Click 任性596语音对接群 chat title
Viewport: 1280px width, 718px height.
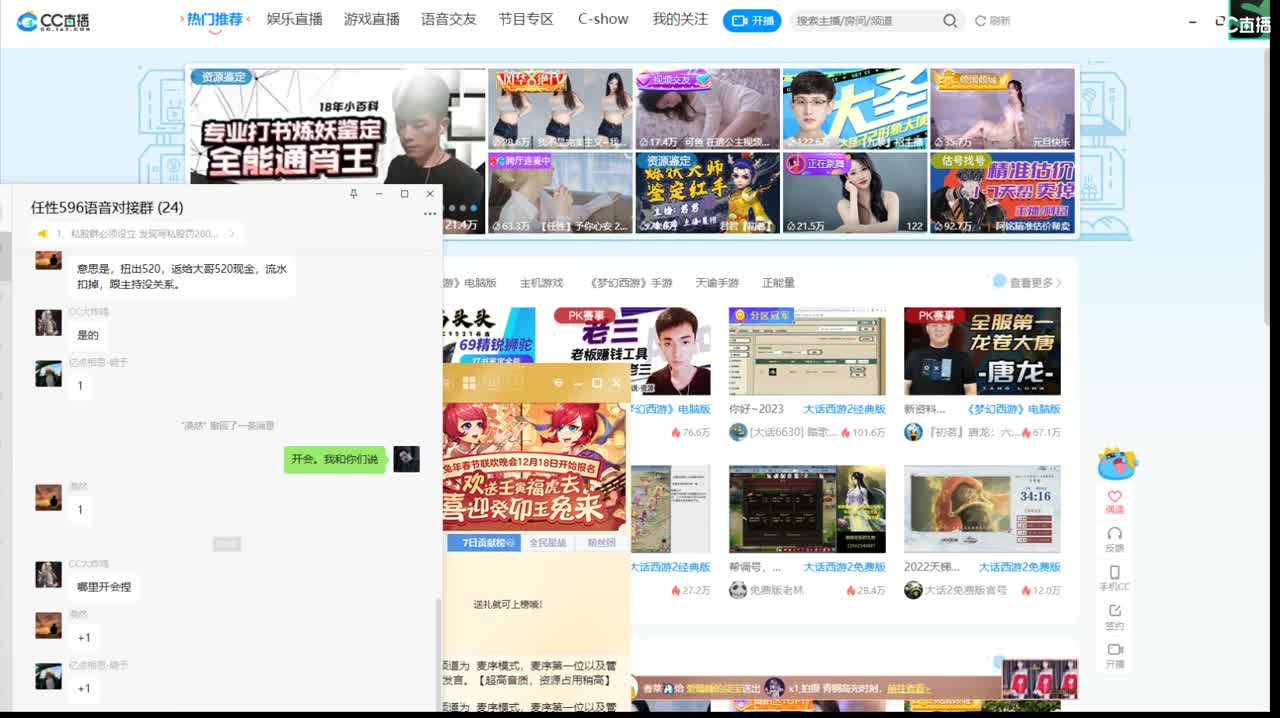107,208
